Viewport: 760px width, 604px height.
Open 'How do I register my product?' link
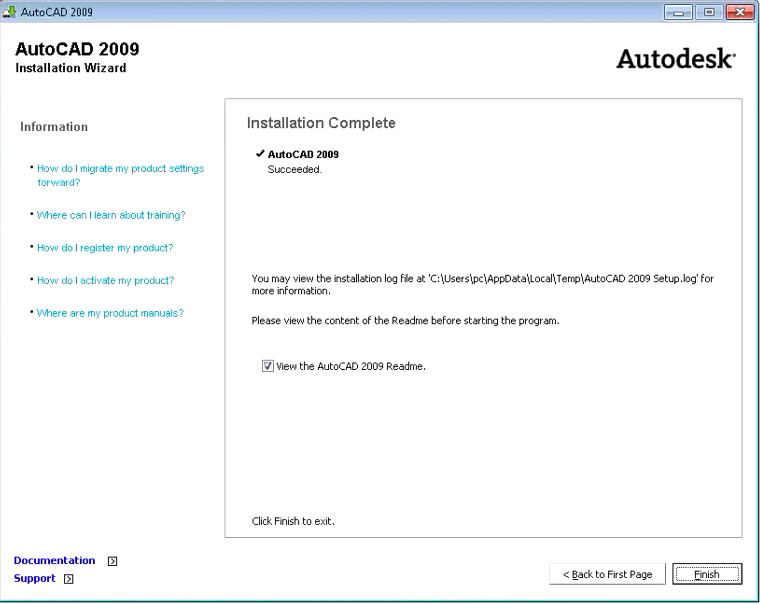pos(105,248)
